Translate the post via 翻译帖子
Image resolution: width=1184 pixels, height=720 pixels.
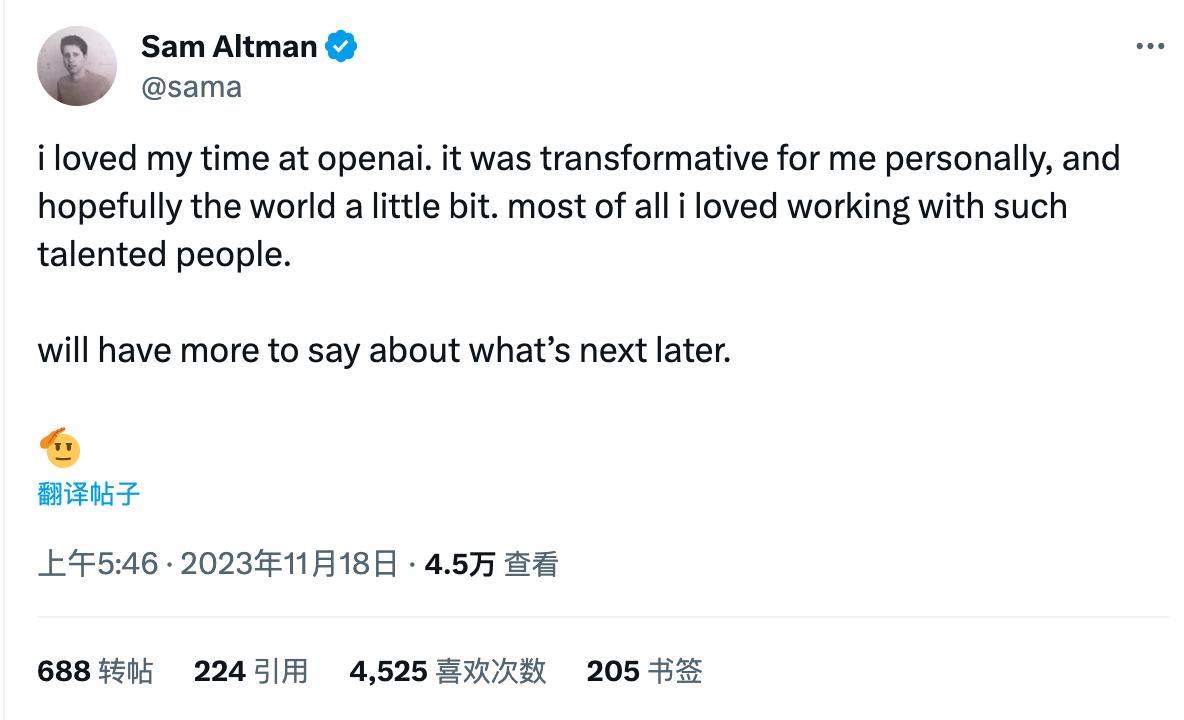pyautogui.click(x=89, y=493)
